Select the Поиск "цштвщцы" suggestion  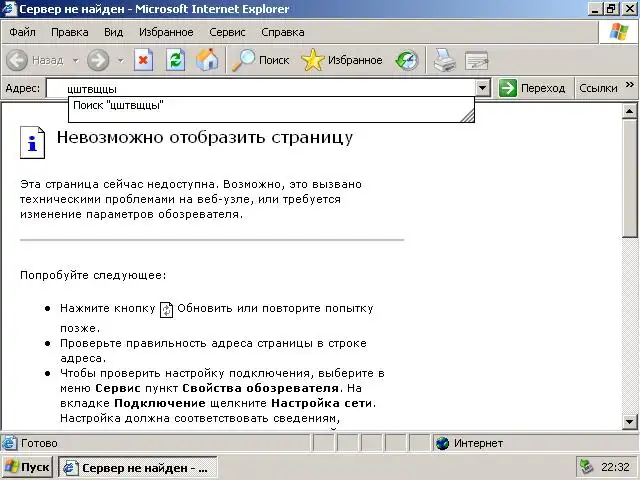click(271, 105)
